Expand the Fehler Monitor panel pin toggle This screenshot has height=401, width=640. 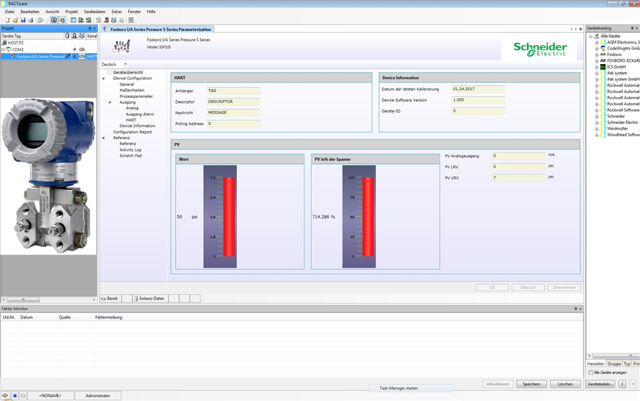[575, 309]
